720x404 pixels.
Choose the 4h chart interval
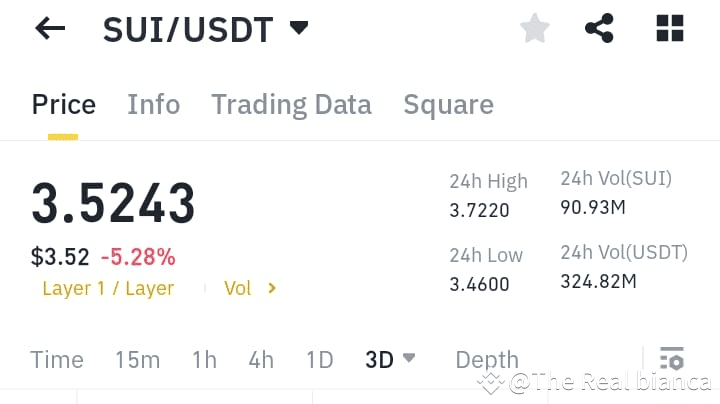pos(261,359)
